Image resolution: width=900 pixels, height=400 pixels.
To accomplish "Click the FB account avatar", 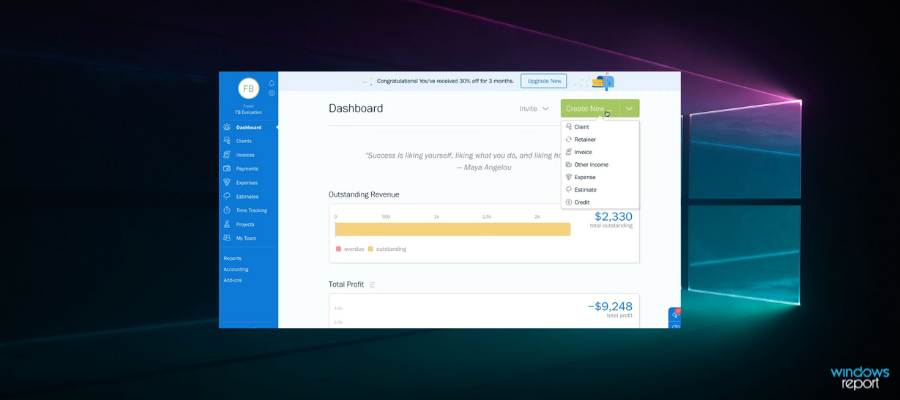I will tap(249, 89).
